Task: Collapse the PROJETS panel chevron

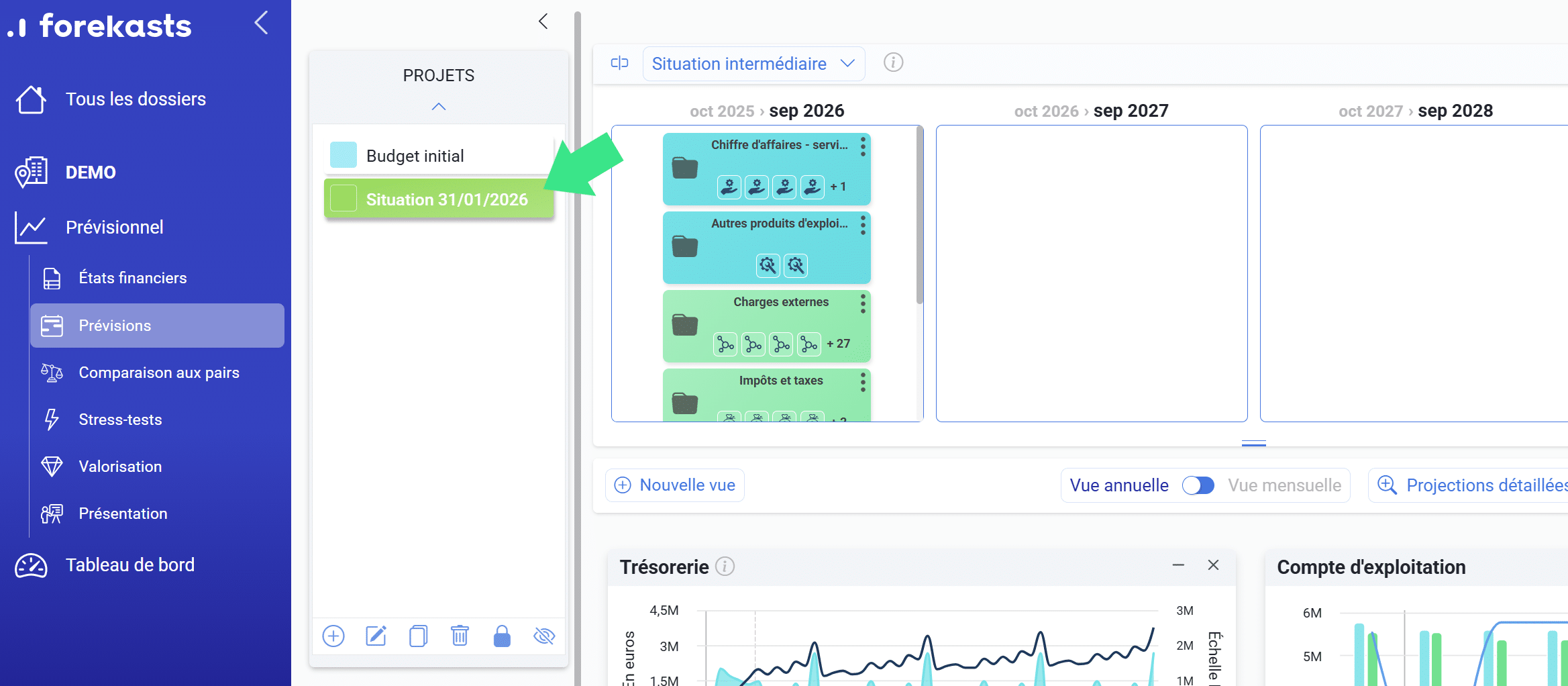Action: click(x=439, y=107)
